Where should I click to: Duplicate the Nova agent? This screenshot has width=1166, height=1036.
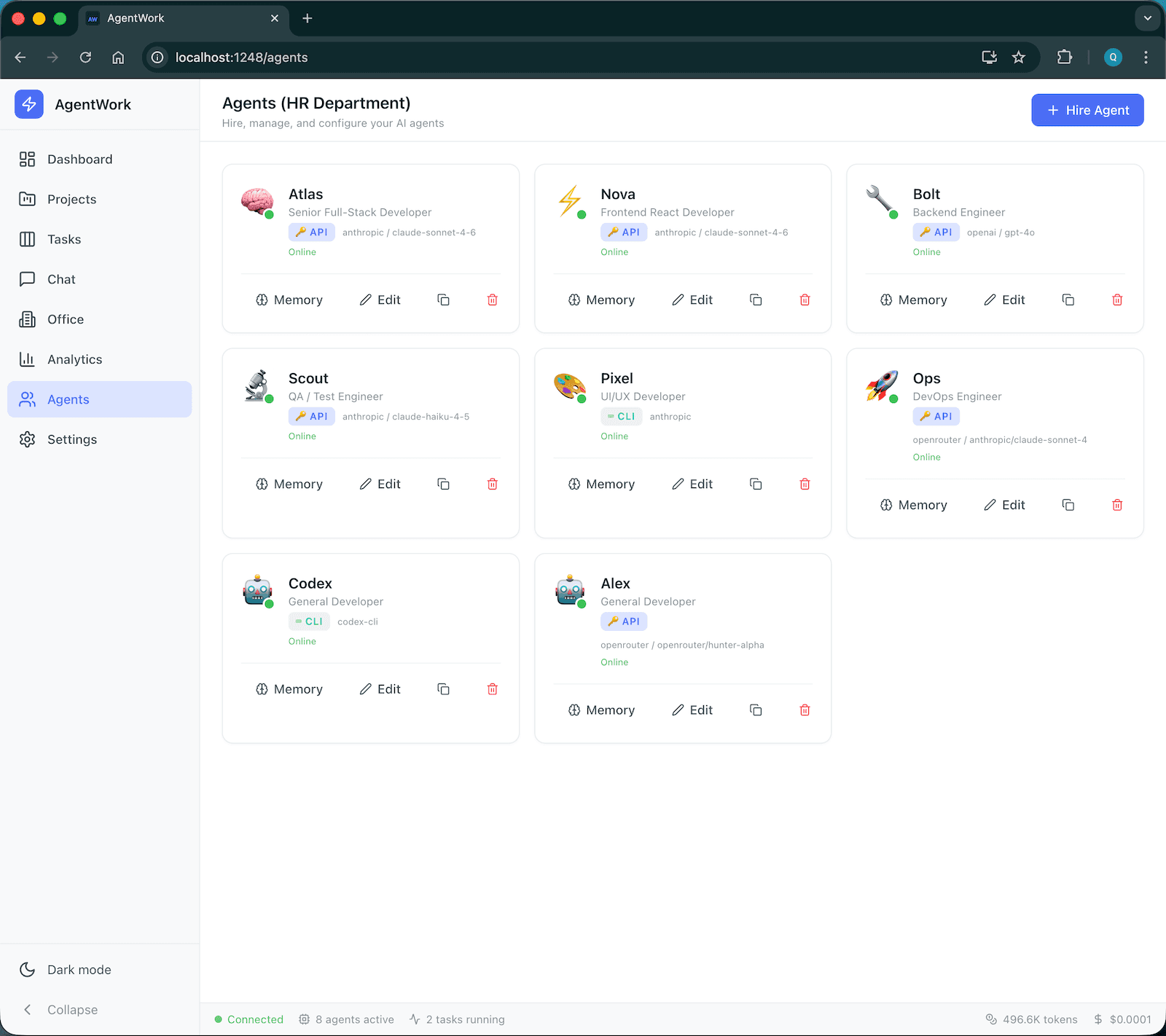click(755, 299)
